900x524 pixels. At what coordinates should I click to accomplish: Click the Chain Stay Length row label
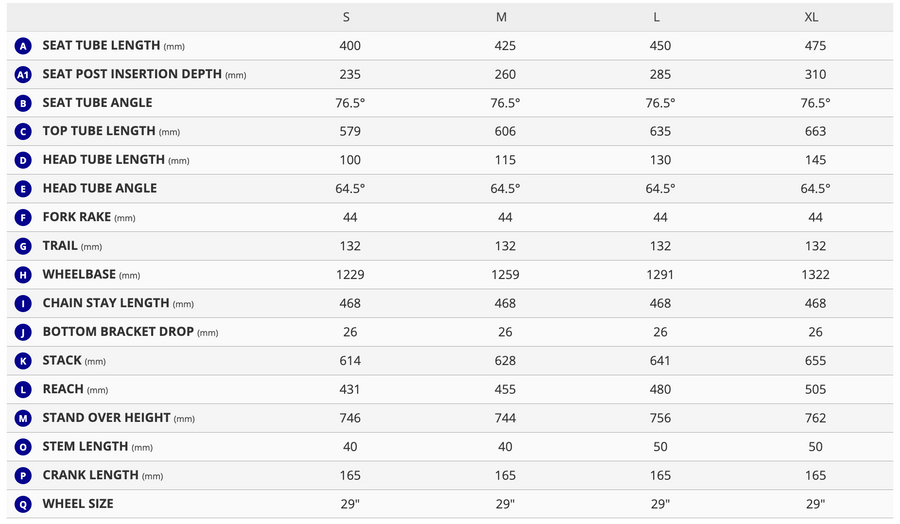pyautogui.click(x=118, y=303)
